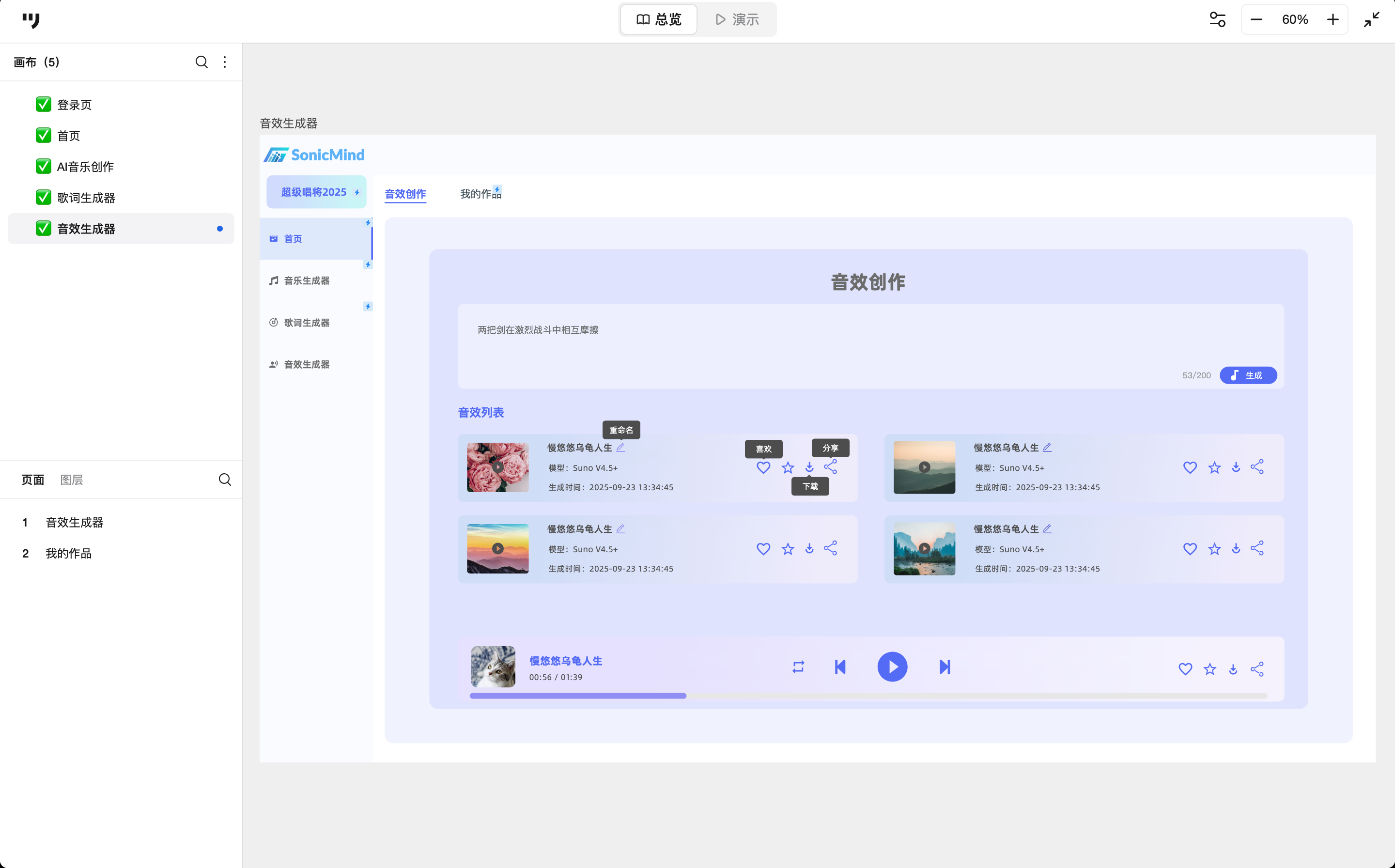Toggle the AI音乐创作 green checkbox
Screen dimensions: 1395x868
coord(44,167)
